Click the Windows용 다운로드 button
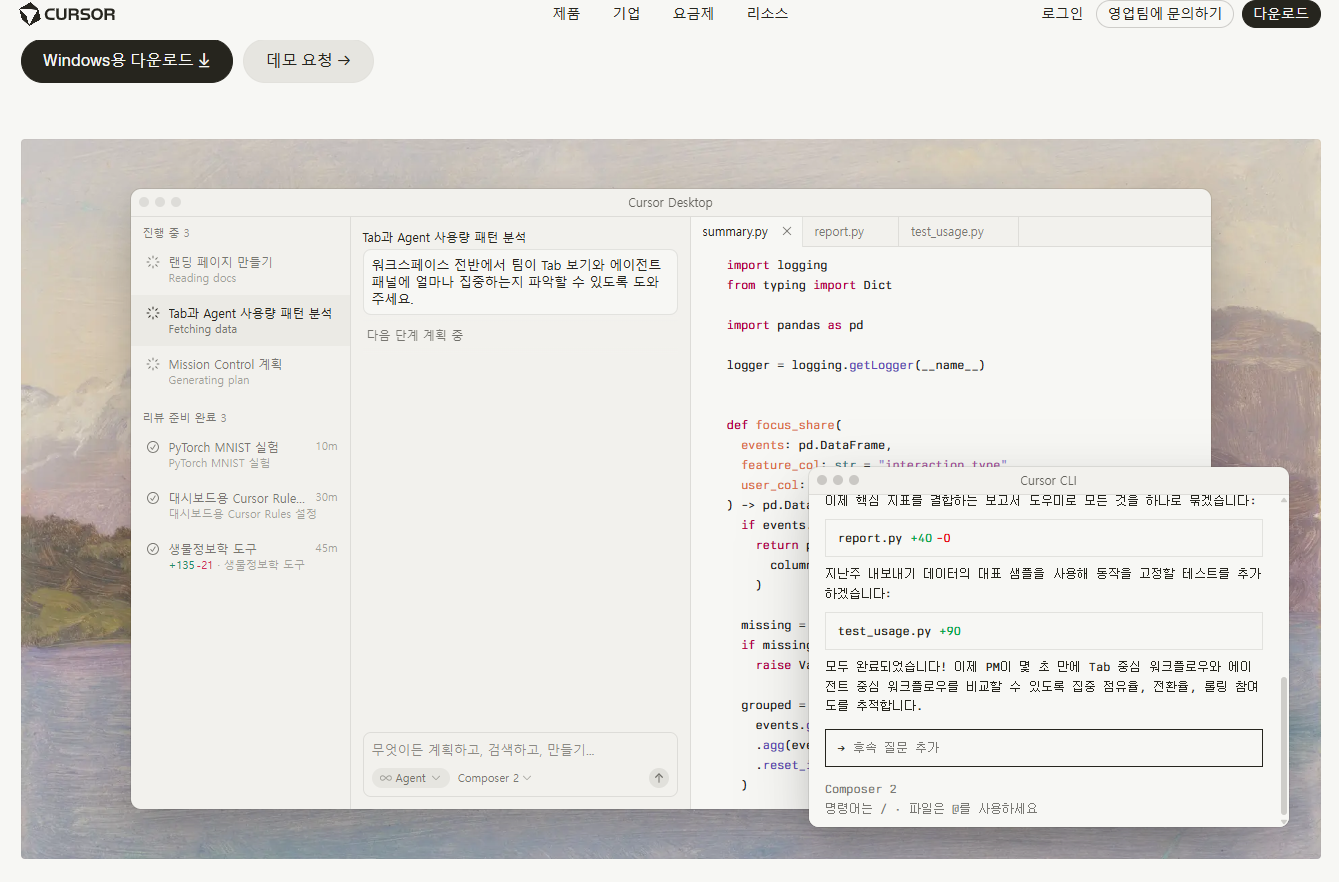The width and height of the screenshot is (1339, 882). click(127, 61)
